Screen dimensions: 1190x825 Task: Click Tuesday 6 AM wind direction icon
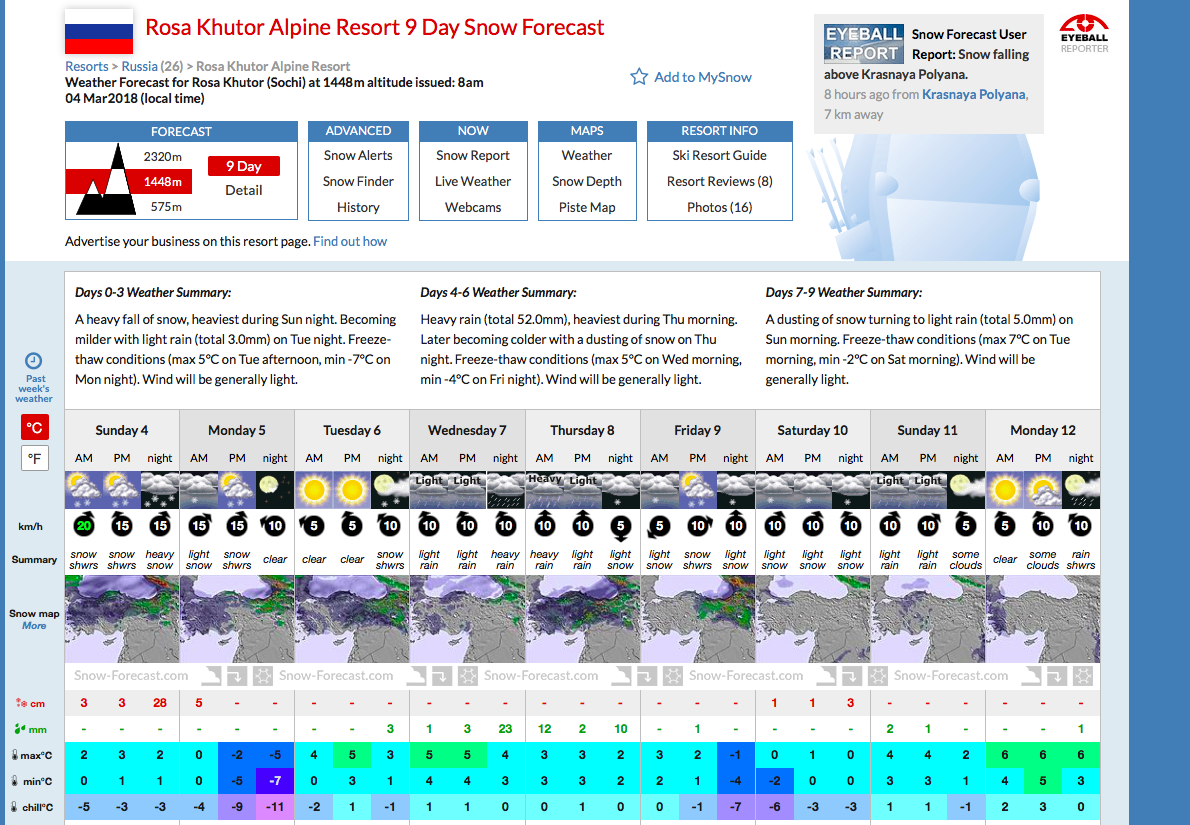[x=313, y=525]
